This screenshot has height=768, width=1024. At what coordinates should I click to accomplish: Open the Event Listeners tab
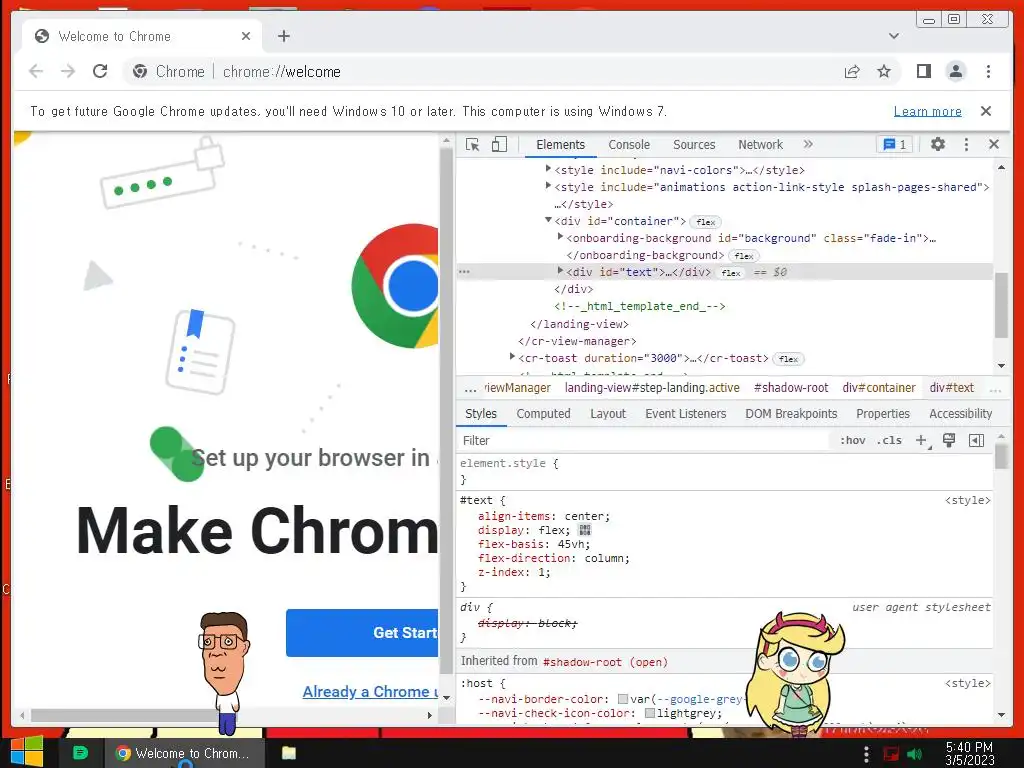(686, 413)
